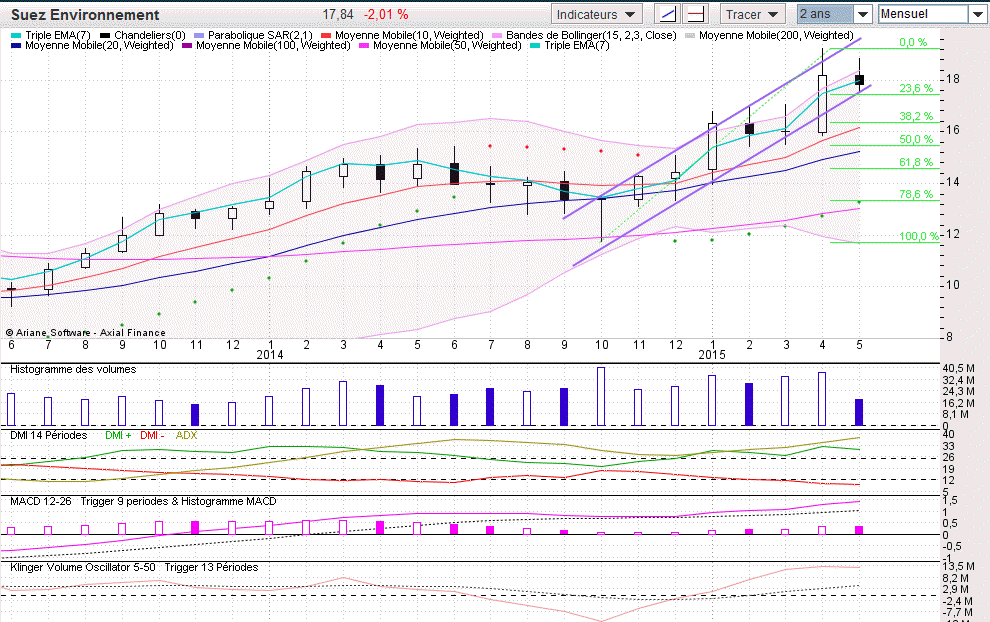Click the 23,6 % Fibonacci level label
Image resolution: width=990 pixels, height=622 pixels.
(916, 88)
